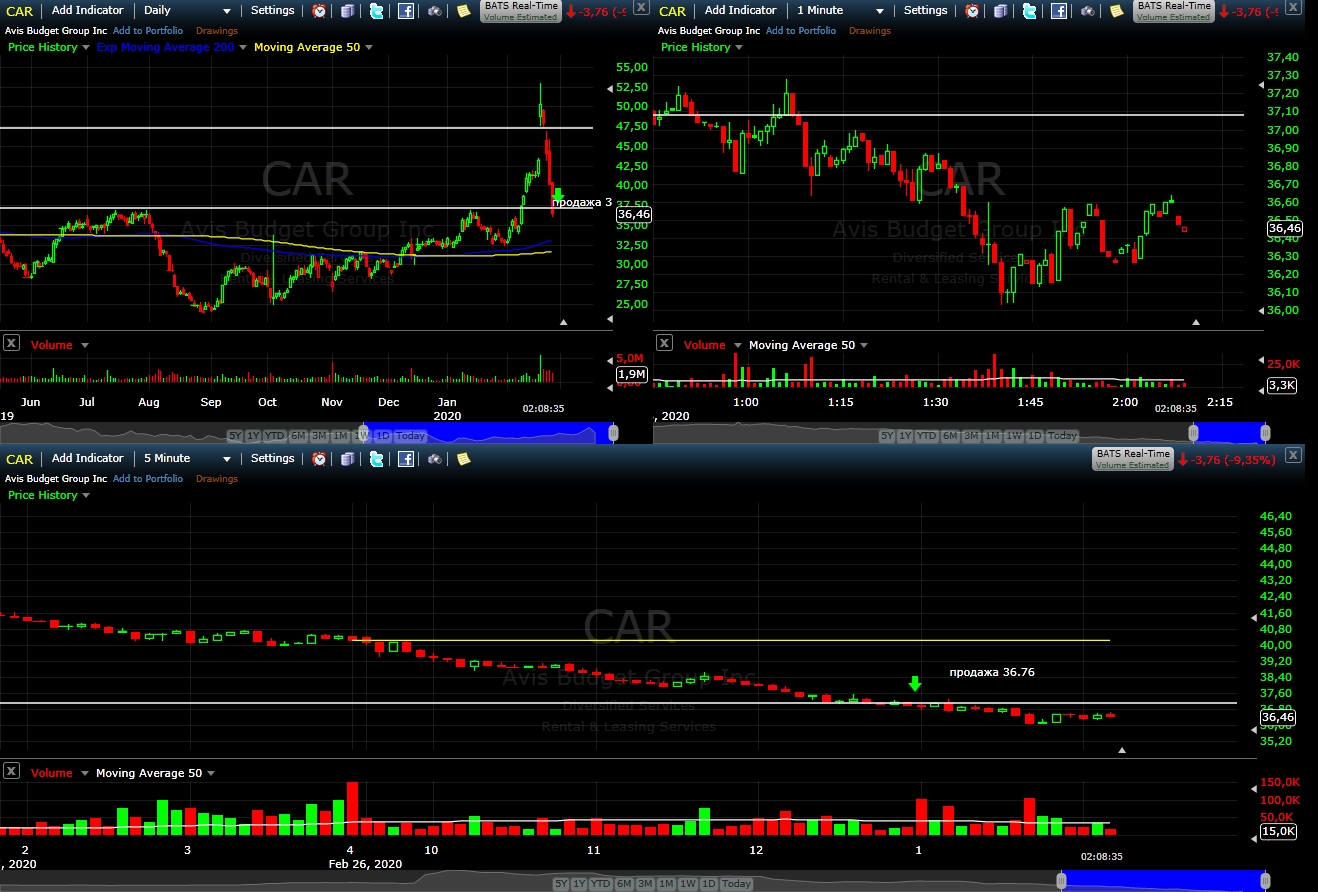The height and width of the screenshot is (892, 1318).
Task: Close the Volume panel in the 1 Minute chart
Action: 664,343
